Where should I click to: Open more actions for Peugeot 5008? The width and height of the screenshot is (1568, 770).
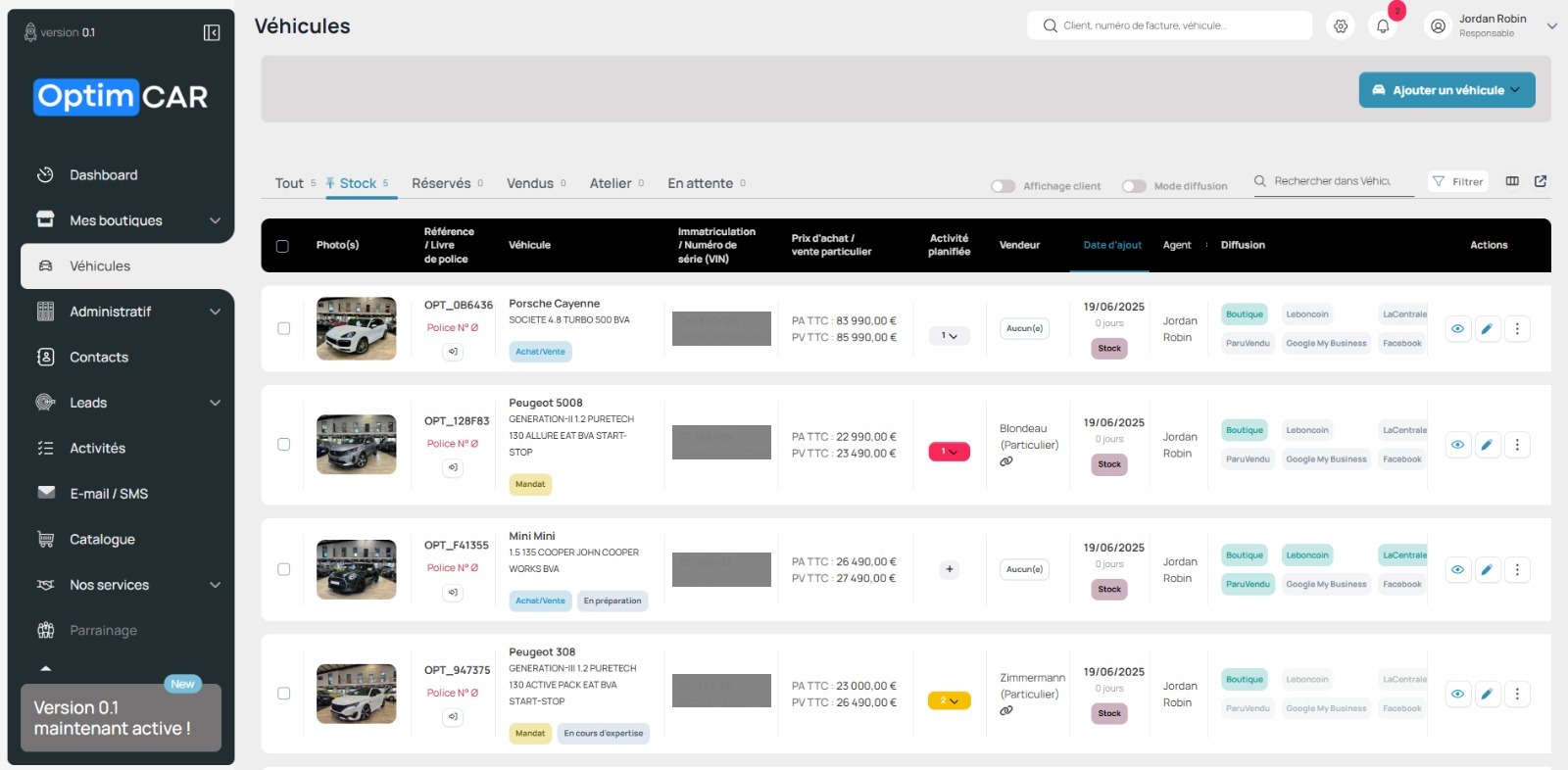[x=1517, y=445]
